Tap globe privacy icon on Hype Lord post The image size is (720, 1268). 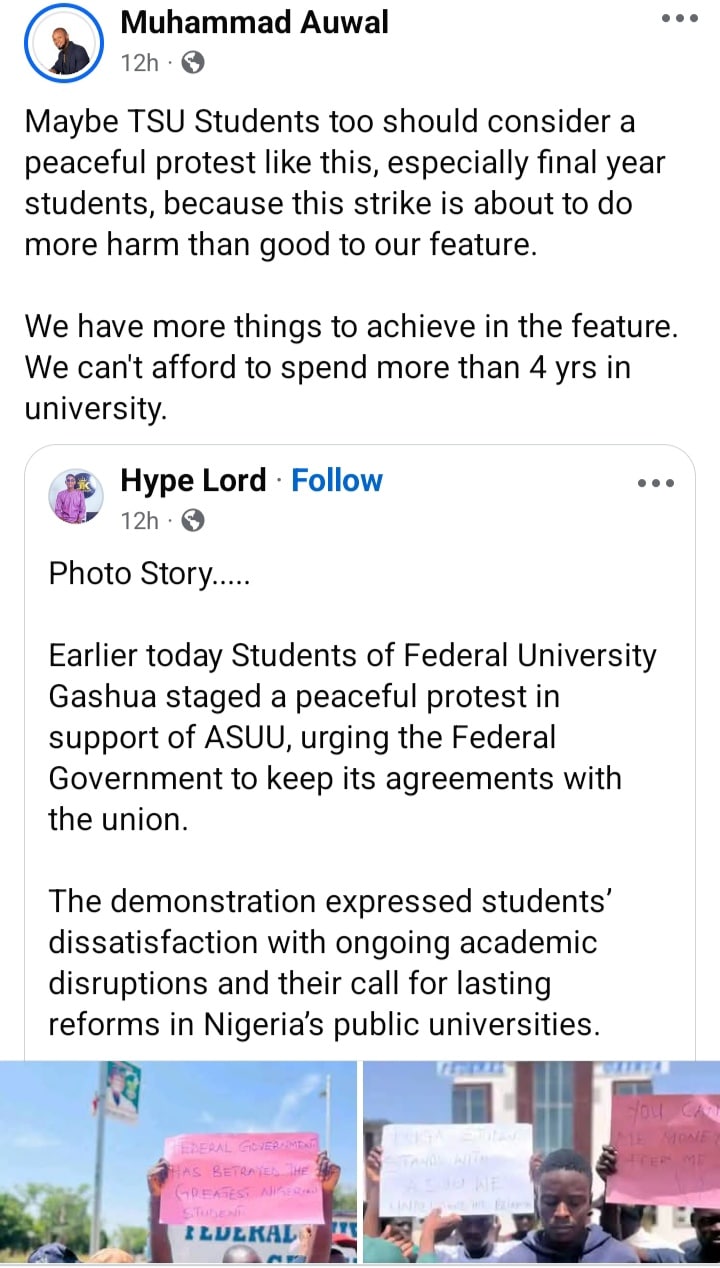click(x=193, y=520)
